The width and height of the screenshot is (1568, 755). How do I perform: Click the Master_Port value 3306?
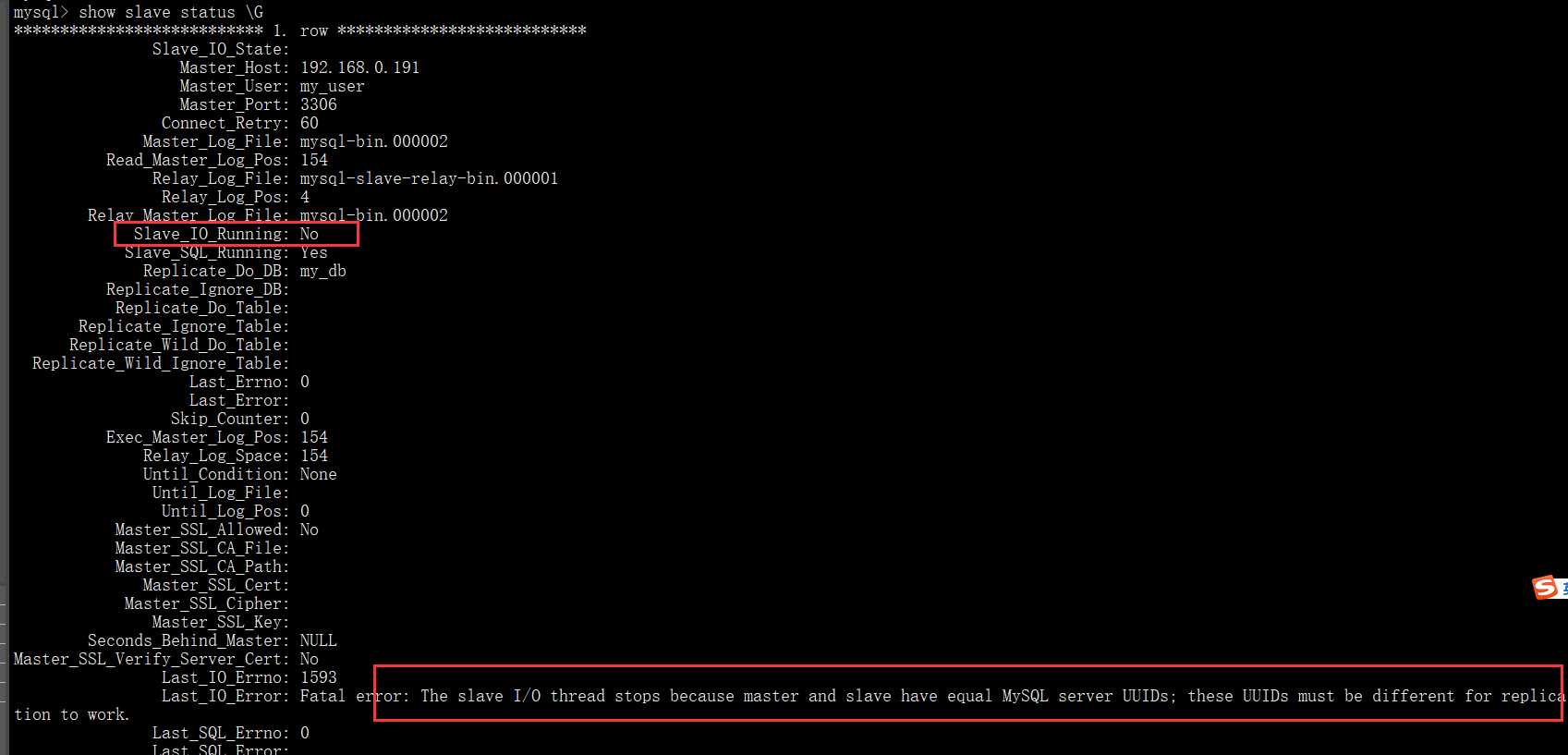pos(318,104)
